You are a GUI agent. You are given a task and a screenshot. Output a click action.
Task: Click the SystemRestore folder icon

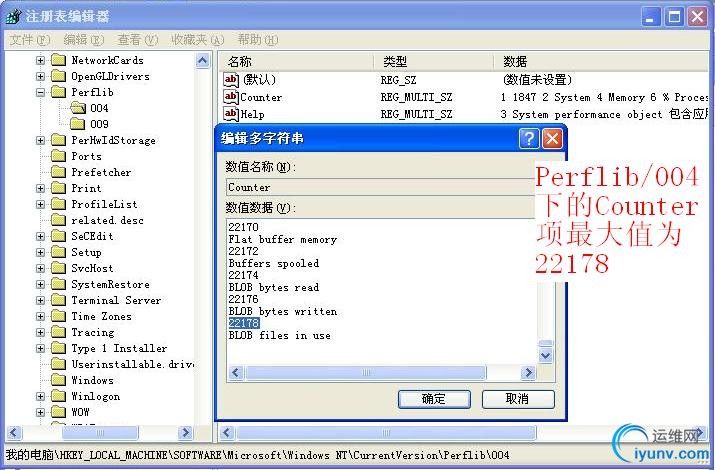pyautogui.click(x=58, y=284)
